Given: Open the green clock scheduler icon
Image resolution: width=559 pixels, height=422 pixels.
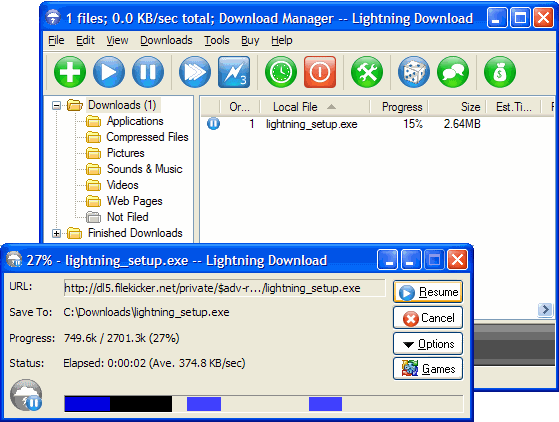Looking at the screenshot, I should (x=281, y=72).
